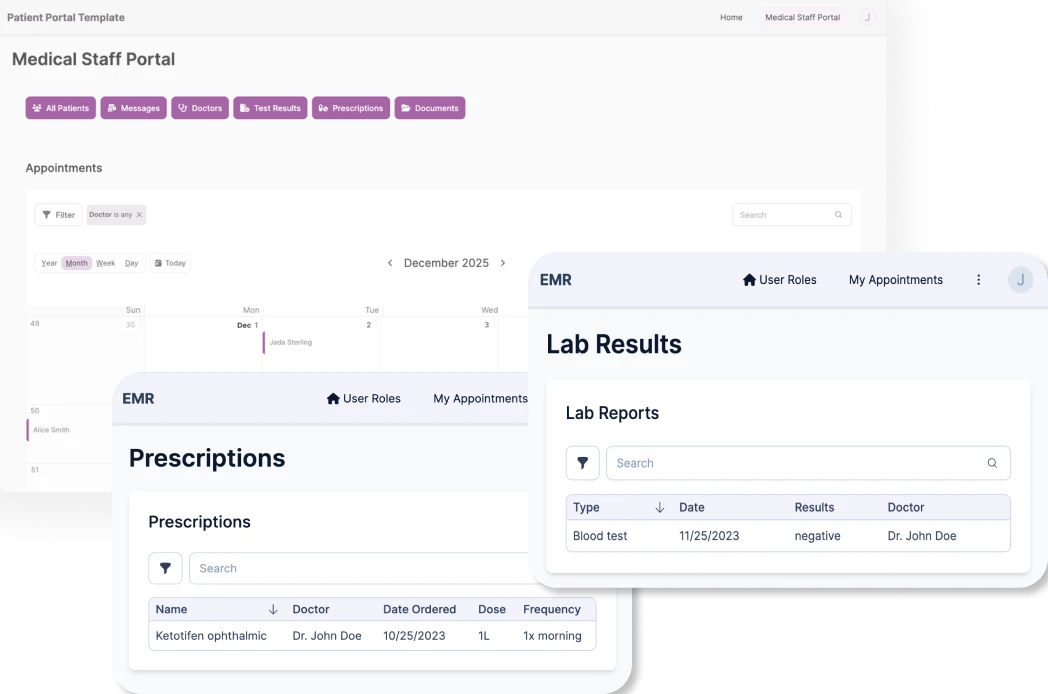The width and height of the screenshot is (1048, 694).
Task: Click the Filter button in Appointments
Action: [58, 215]
